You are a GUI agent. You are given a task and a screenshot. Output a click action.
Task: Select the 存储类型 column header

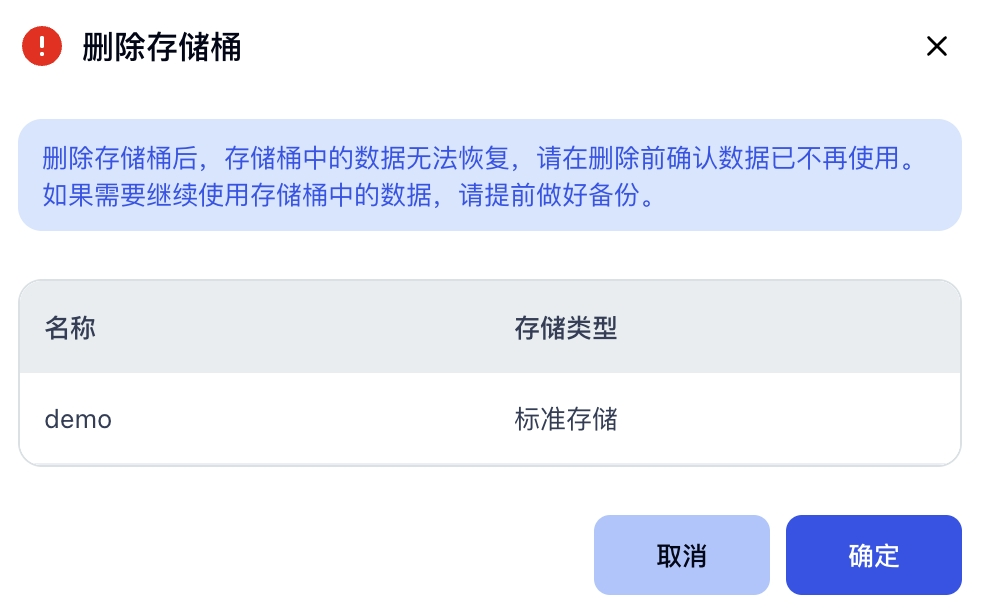pyautogui.click(x=565, y=328)
